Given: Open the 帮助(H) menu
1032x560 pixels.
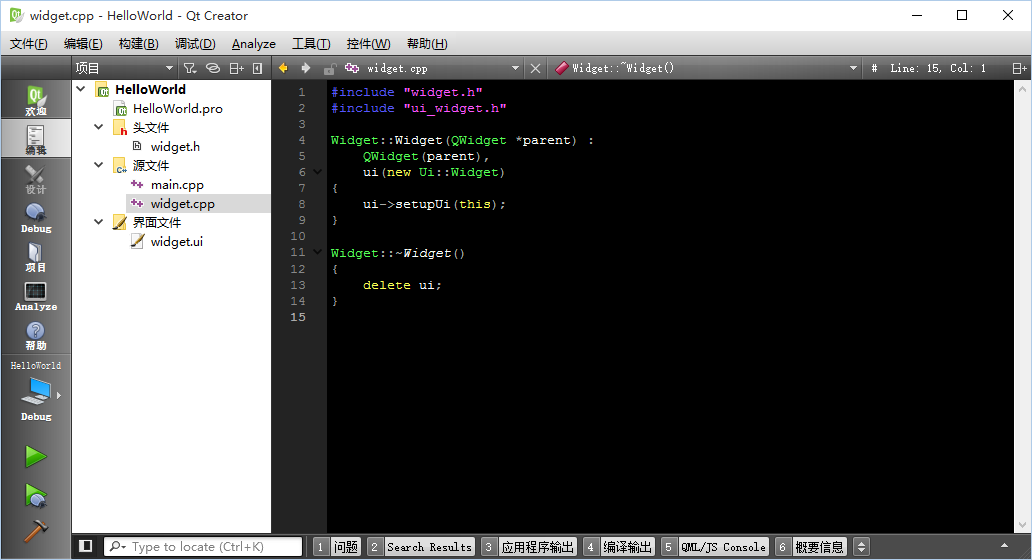Looking at the screenshot, I should [x=427, y=43].
